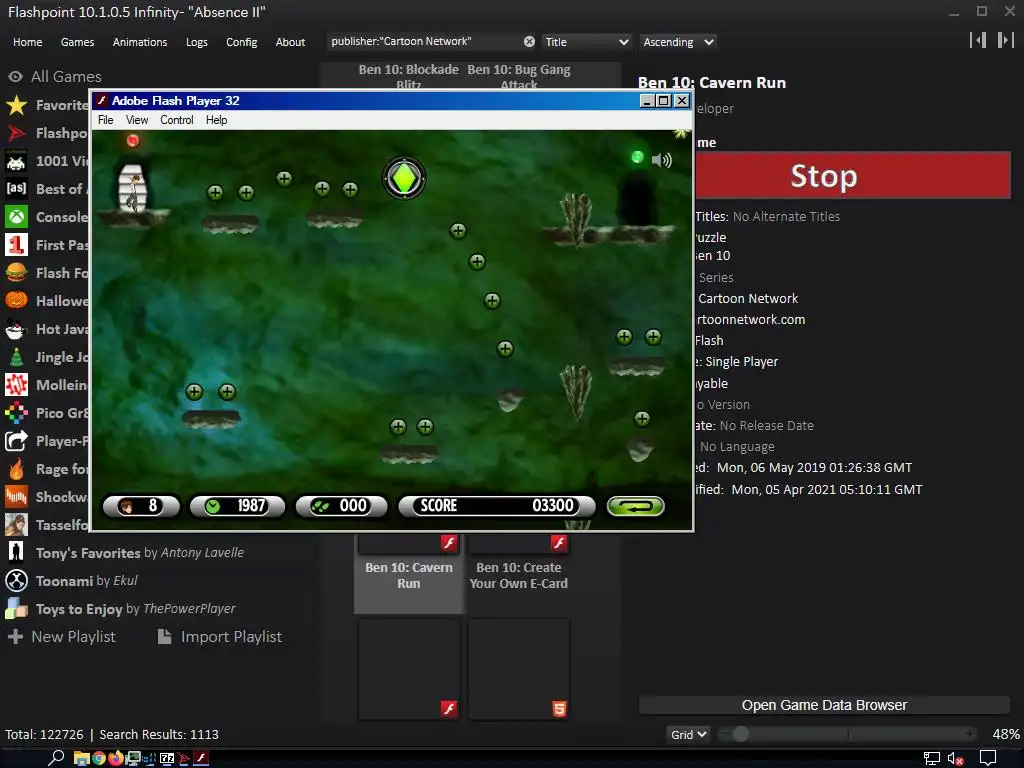Click the green light next to speaker
Screen dimensions: 1024x768
point(637,157)
